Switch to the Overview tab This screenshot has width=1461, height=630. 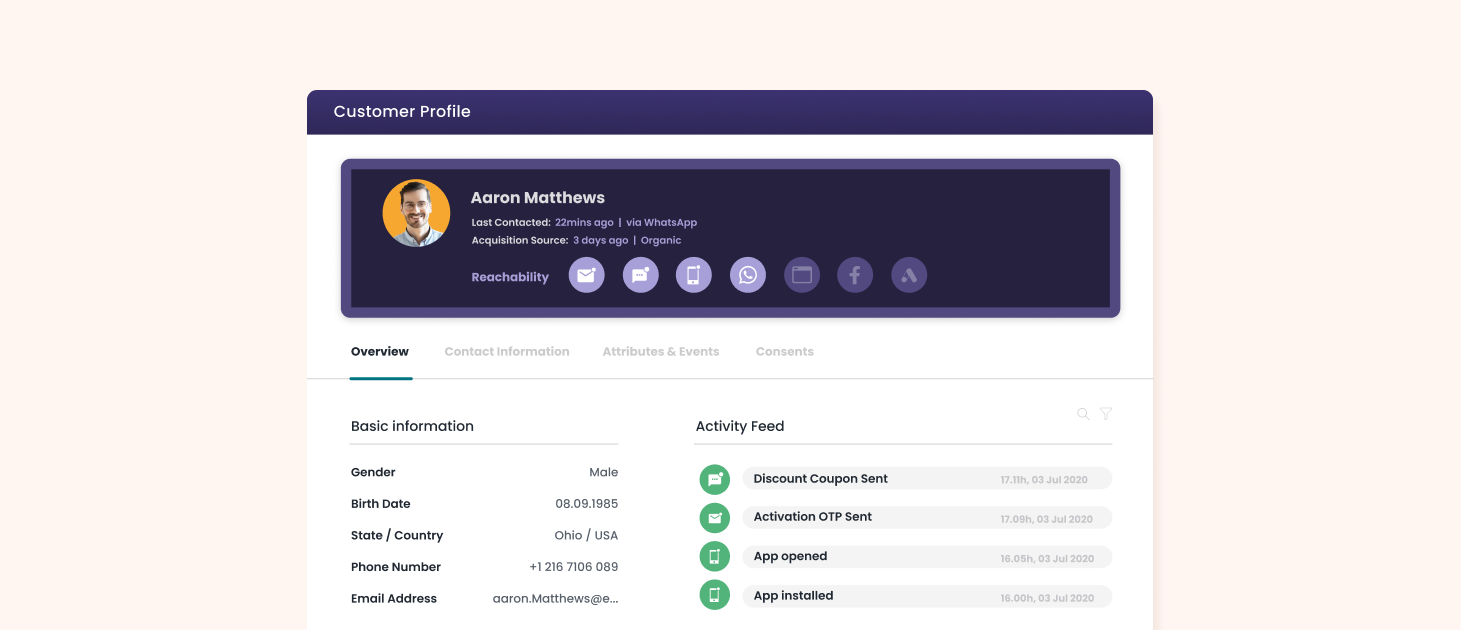coord(380,352)
